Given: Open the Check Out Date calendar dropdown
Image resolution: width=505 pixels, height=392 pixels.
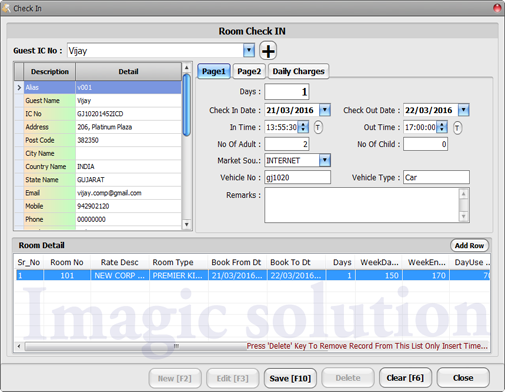Looking at the screenshot, I should tap(464, 110).
